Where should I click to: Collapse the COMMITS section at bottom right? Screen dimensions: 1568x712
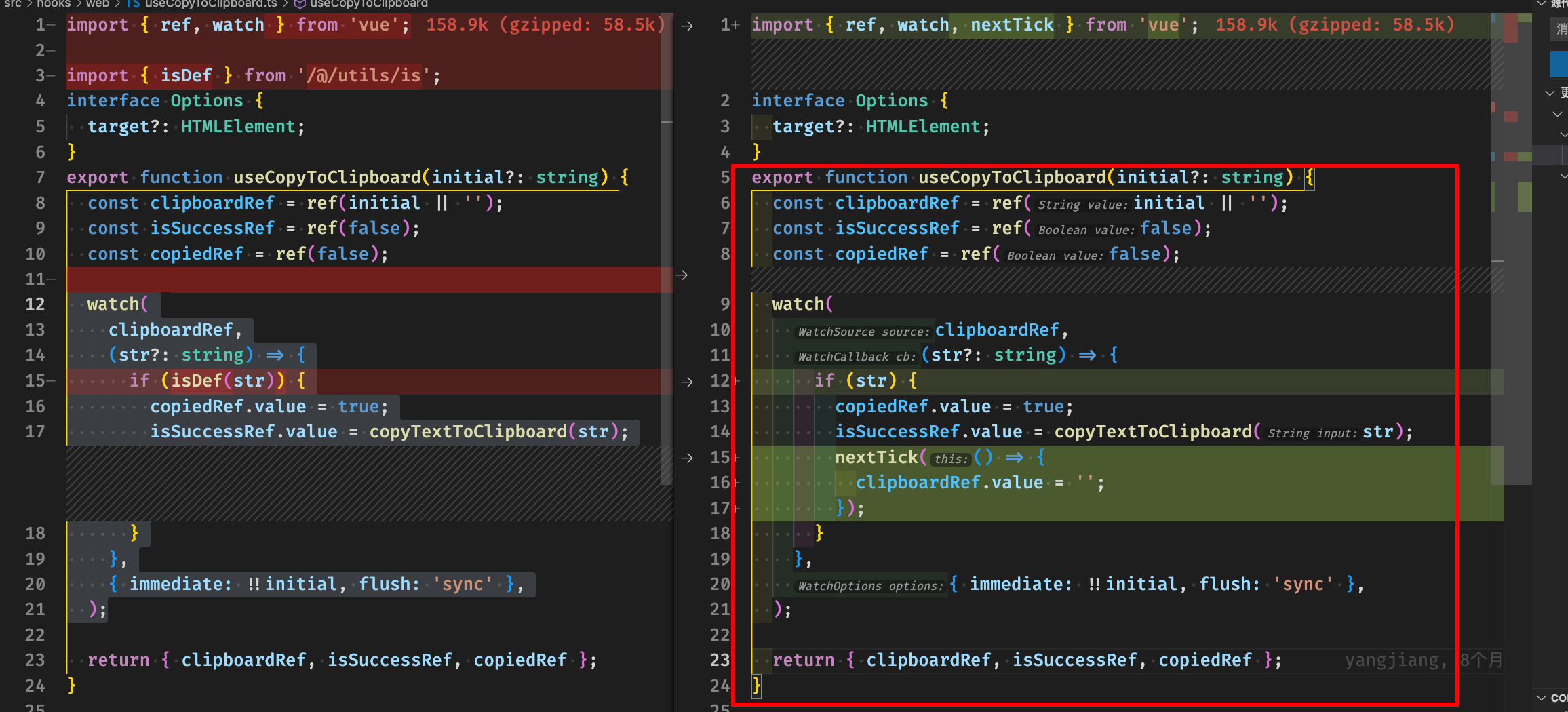[x=1541, y=696]
